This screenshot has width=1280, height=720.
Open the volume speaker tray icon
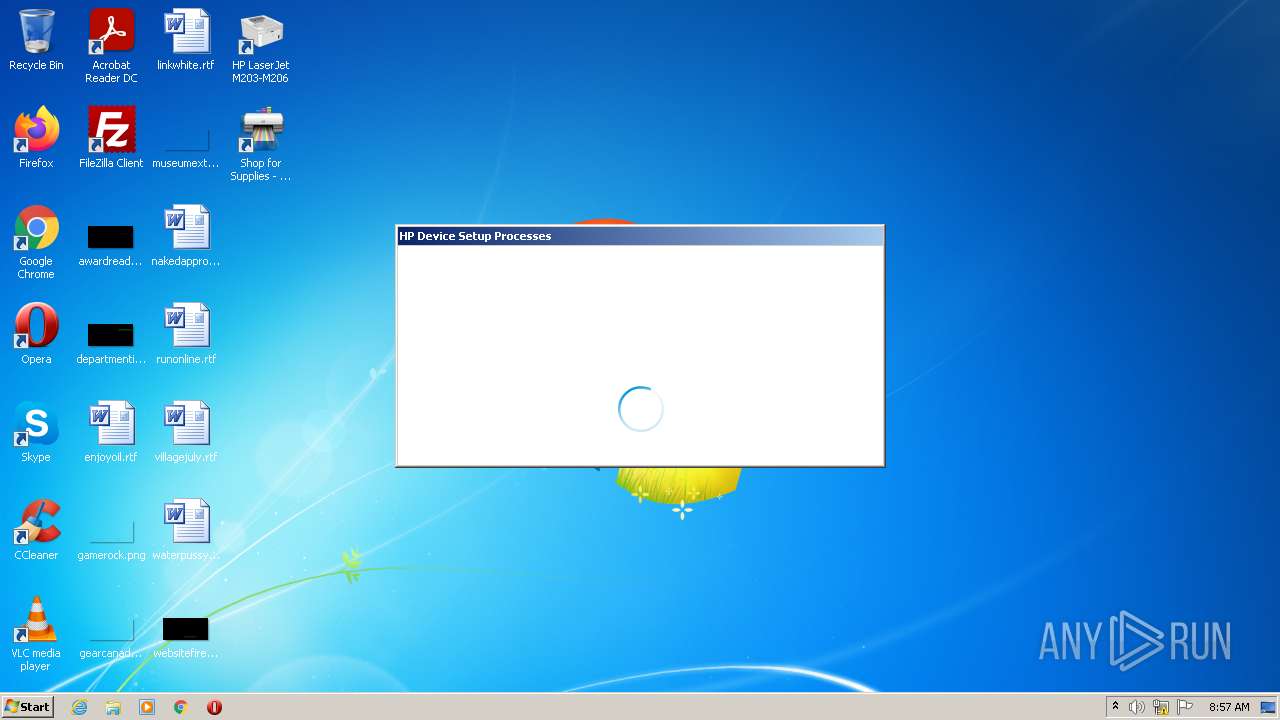tap(1137, 707)
